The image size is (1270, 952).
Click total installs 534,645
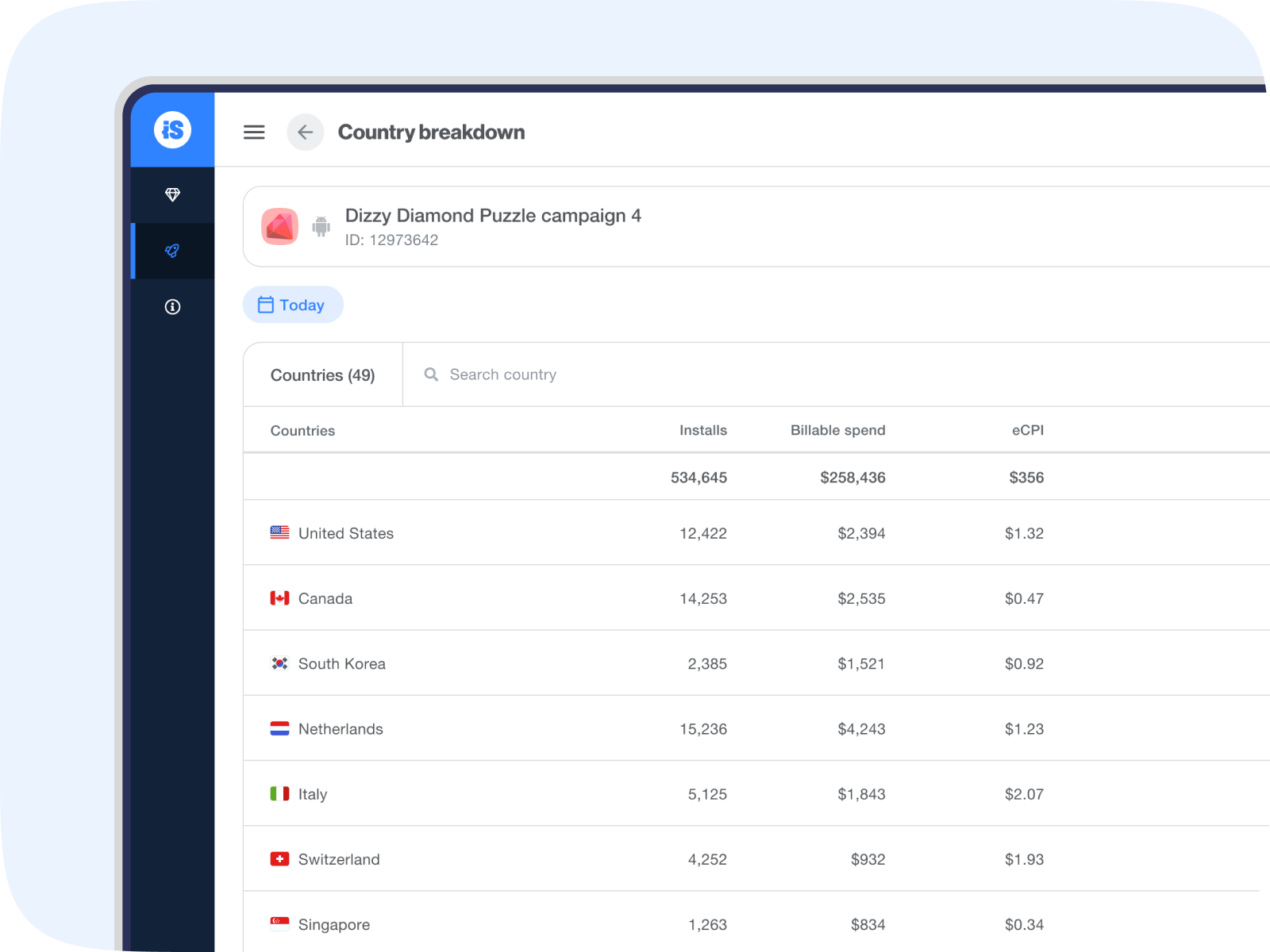point(698,478)
